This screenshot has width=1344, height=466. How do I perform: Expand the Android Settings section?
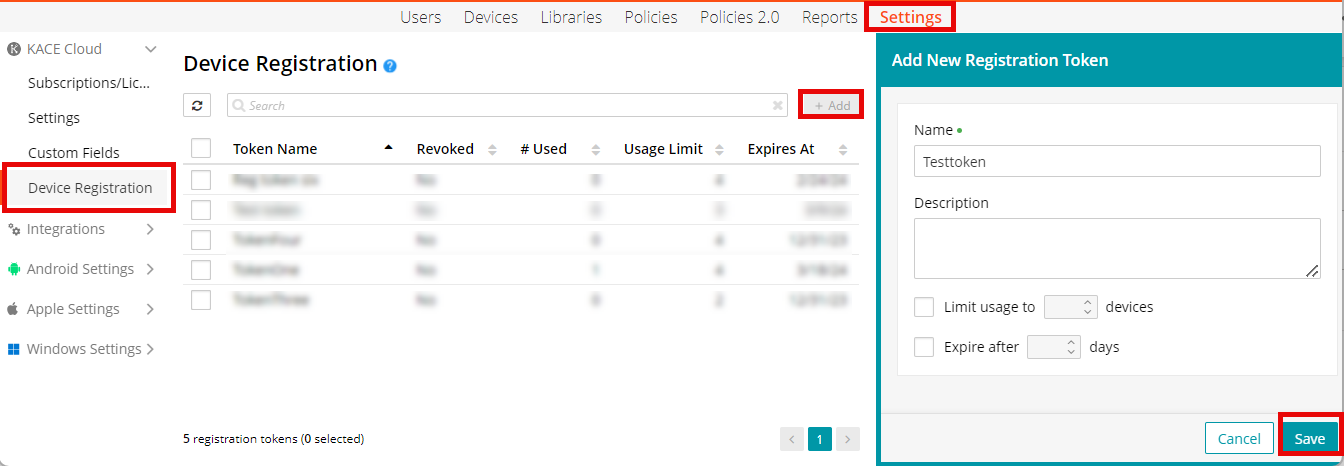click(x=150, y=269)
